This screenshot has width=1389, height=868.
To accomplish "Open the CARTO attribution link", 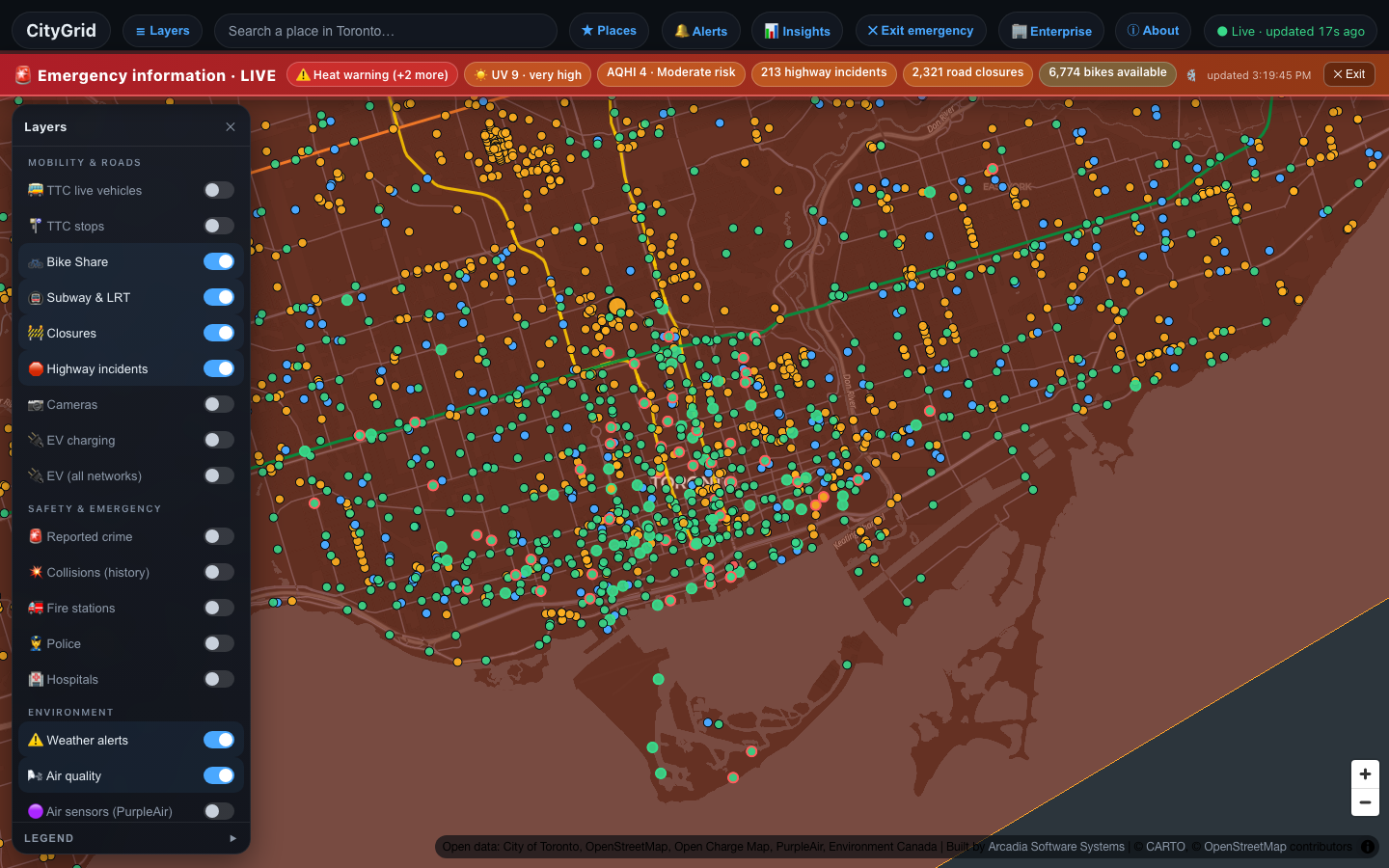I will click(1165, 847).
